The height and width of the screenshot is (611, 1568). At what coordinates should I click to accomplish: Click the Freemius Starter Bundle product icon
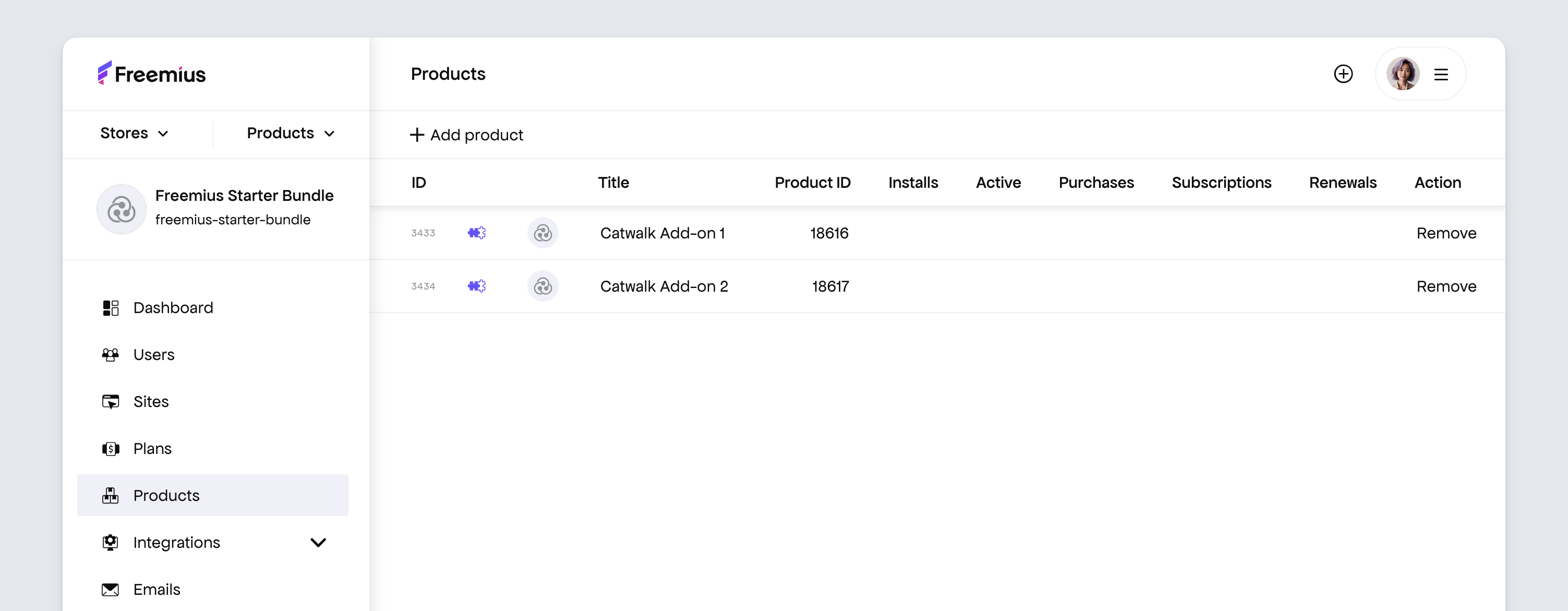122,209
